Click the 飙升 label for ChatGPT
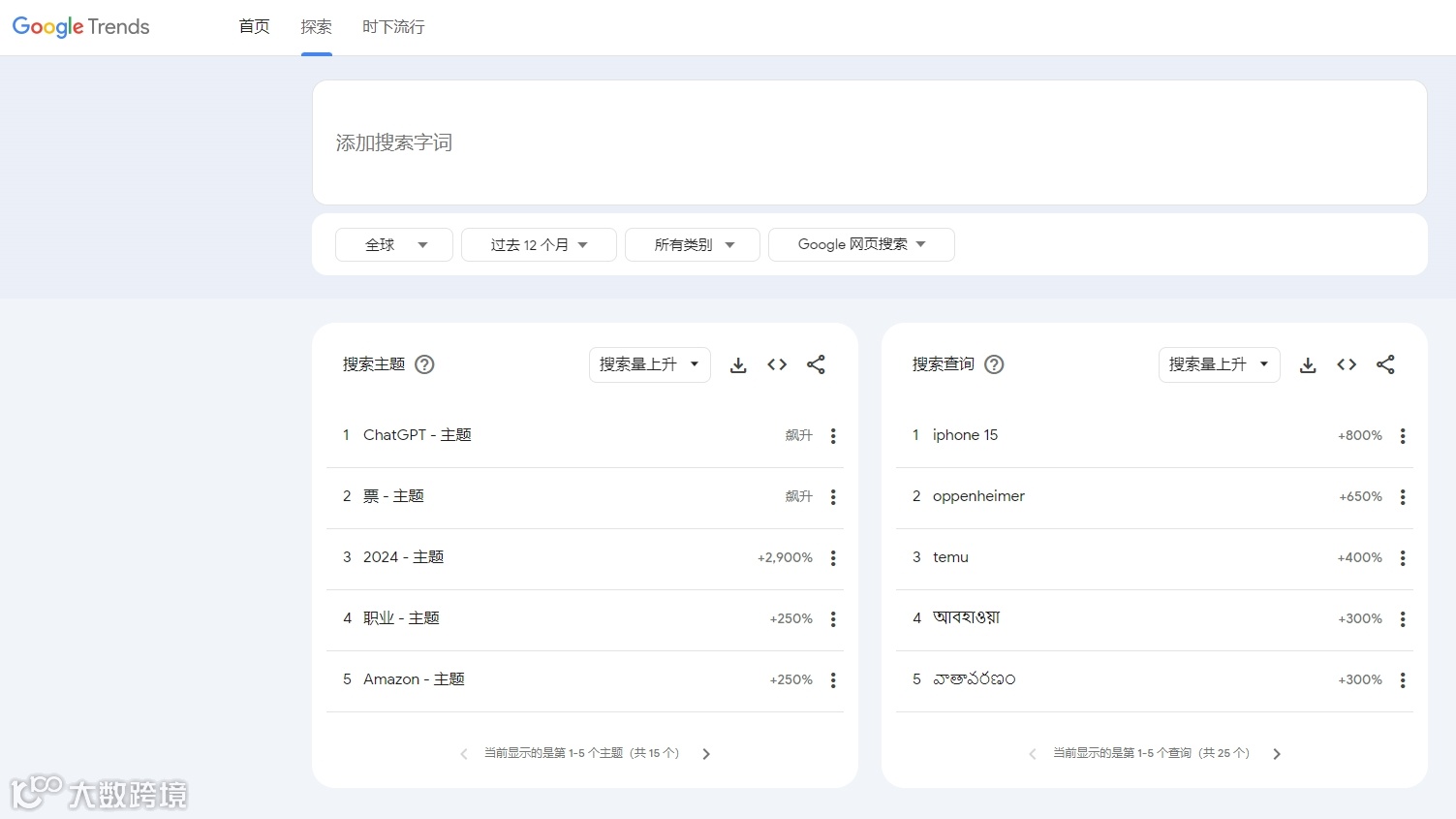This screenshot has height=819, width=1456. [799, 435]
